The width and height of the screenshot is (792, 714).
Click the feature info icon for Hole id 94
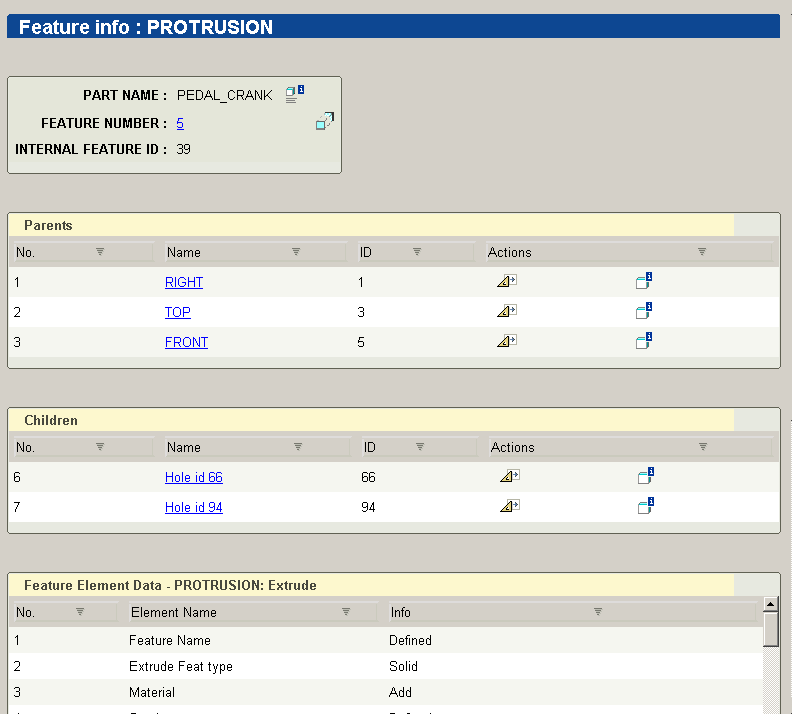point(644,507)
